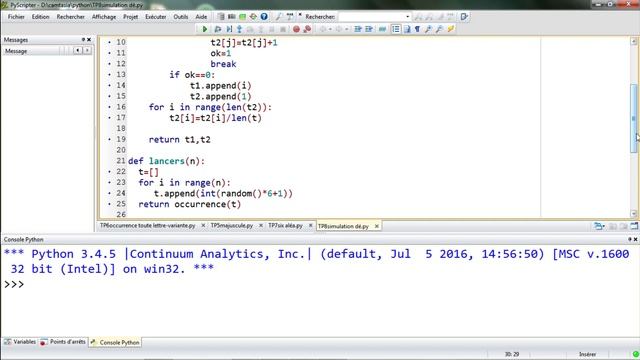Switch to TP5majuscule.py tab
640x360 pixels.
pos(231,226)
